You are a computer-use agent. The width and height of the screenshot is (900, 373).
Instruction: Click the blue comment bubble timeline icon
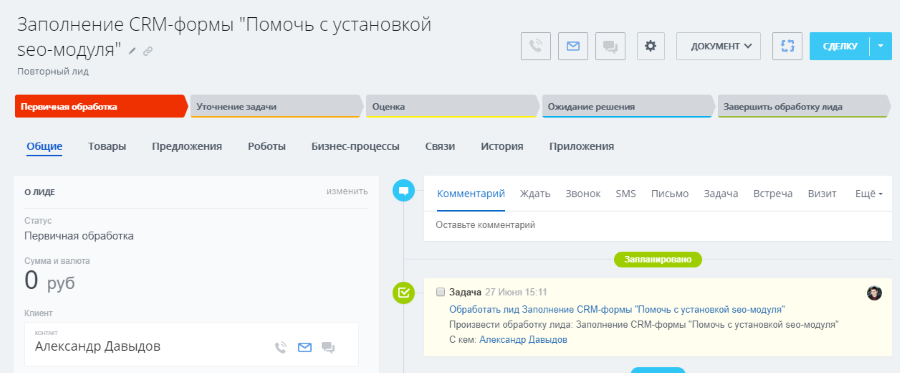[x=404, y=190]
